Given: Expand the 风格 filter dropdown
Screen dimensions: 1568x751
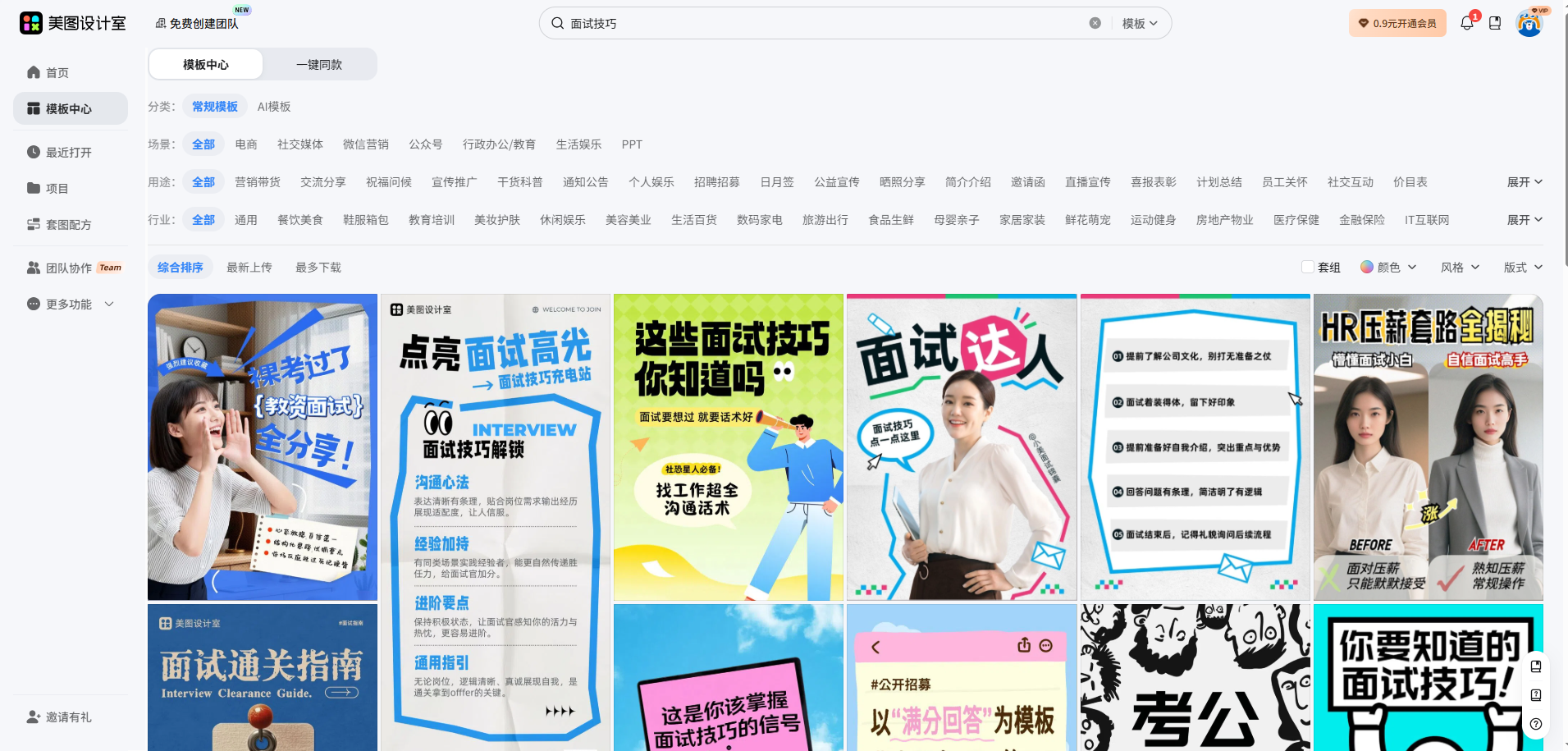Looking at the screenshot, I should [1460, 268].
